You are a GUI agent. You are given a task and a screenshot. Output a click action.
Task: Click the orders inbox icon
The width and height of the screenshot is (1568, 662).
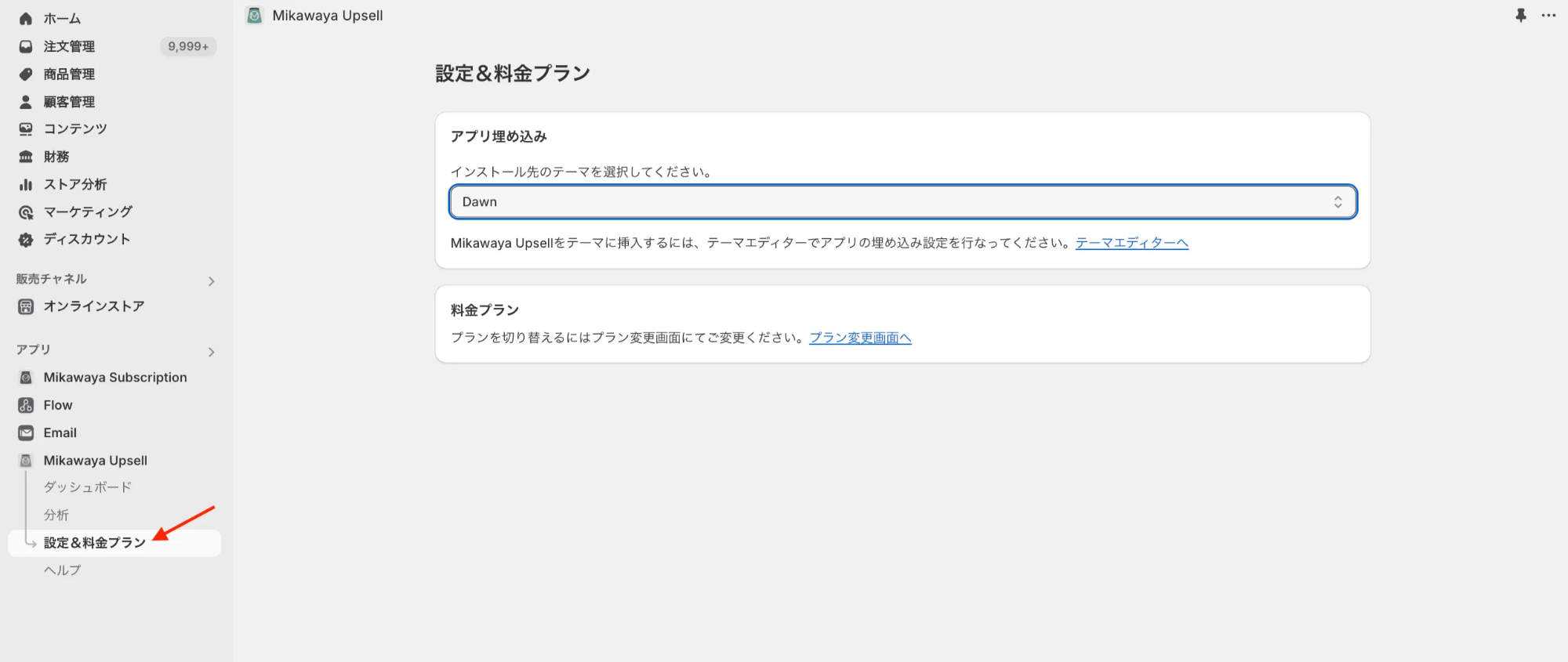[26, 46]
